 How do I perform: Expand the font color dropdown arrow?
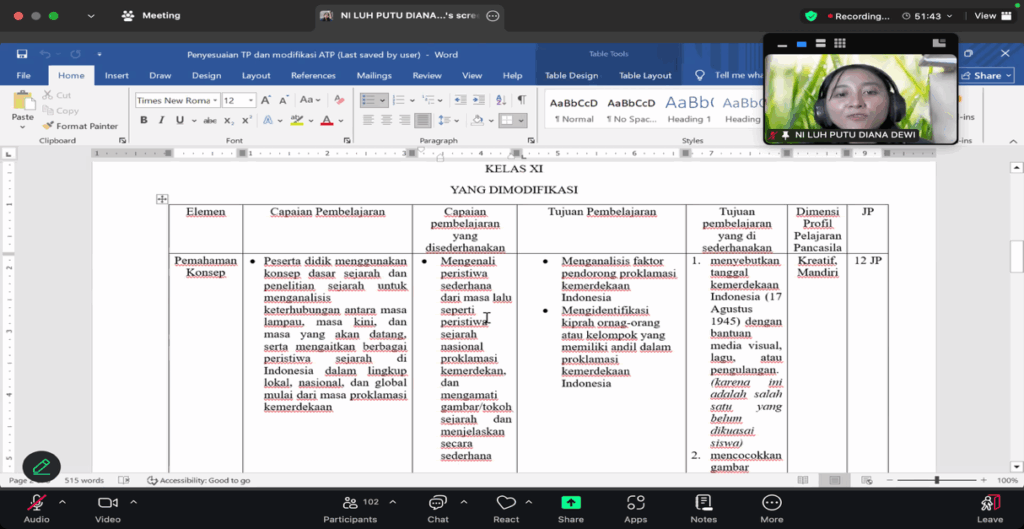[341, 121]
